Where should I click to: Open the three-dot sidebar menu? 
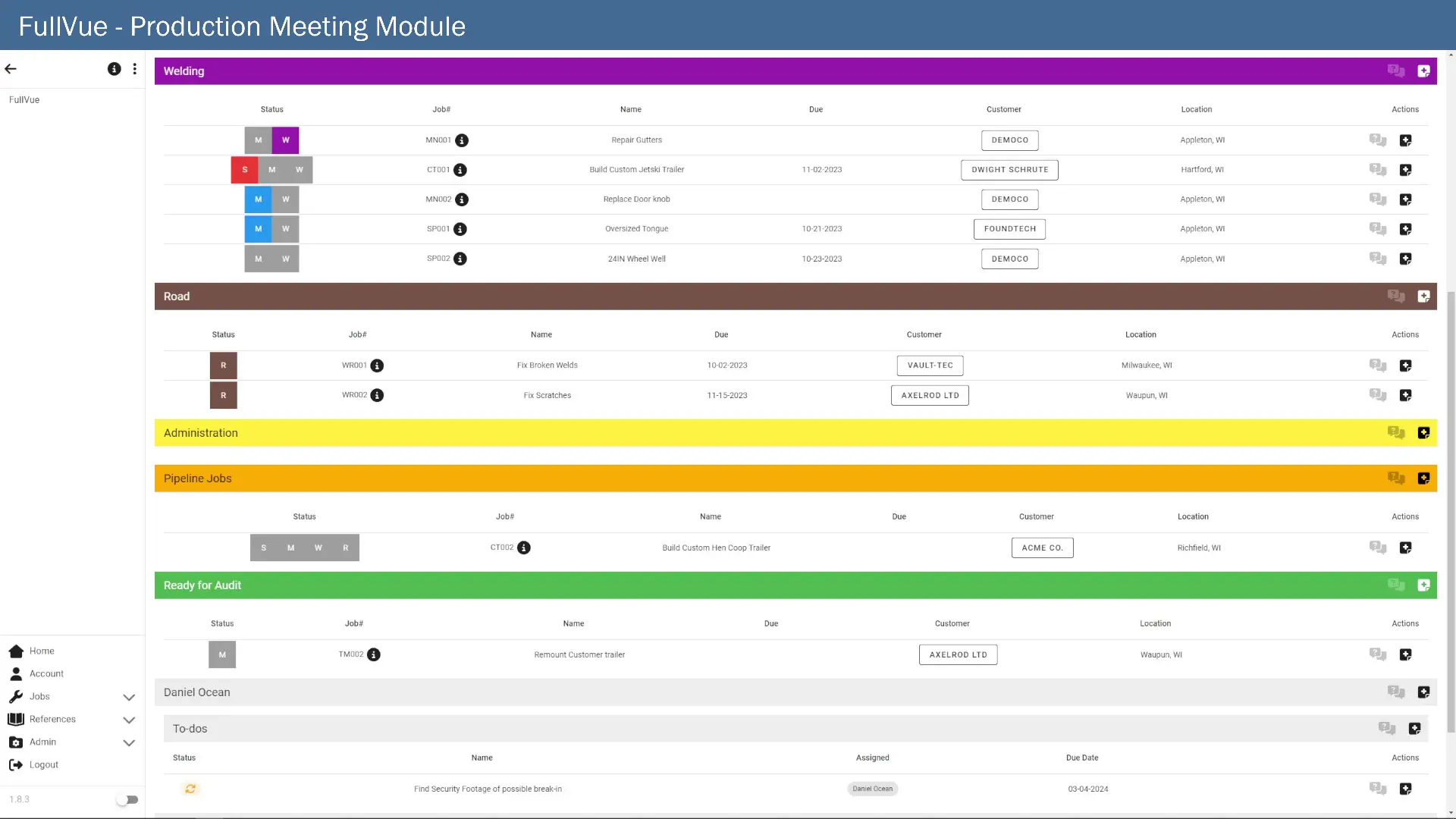pos(135,69)
